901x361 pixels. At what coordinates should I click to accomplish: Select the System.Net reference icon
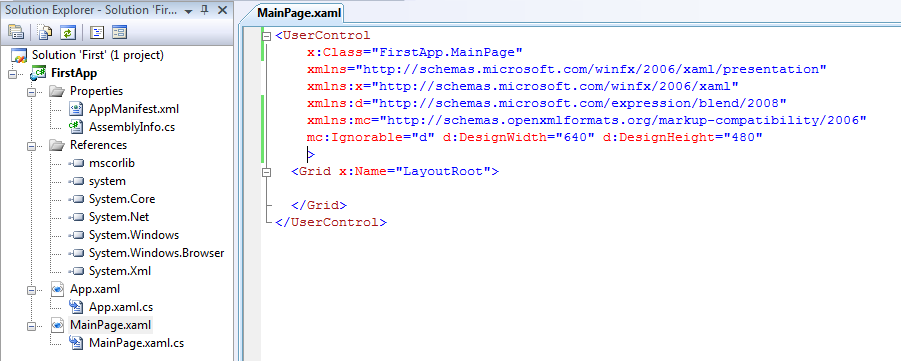click(76, 217)
